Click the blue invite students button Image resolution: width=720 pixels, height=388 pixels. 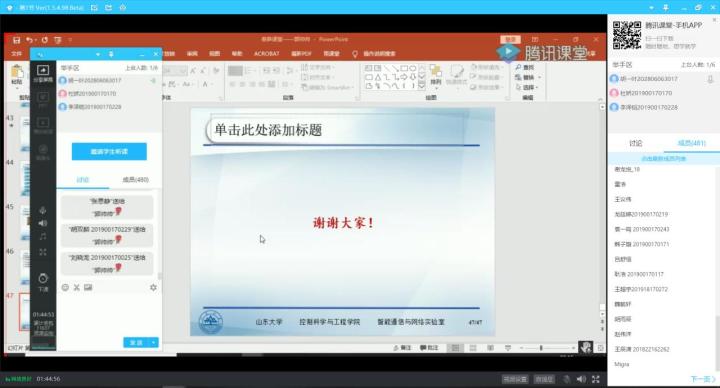[109, 152]
